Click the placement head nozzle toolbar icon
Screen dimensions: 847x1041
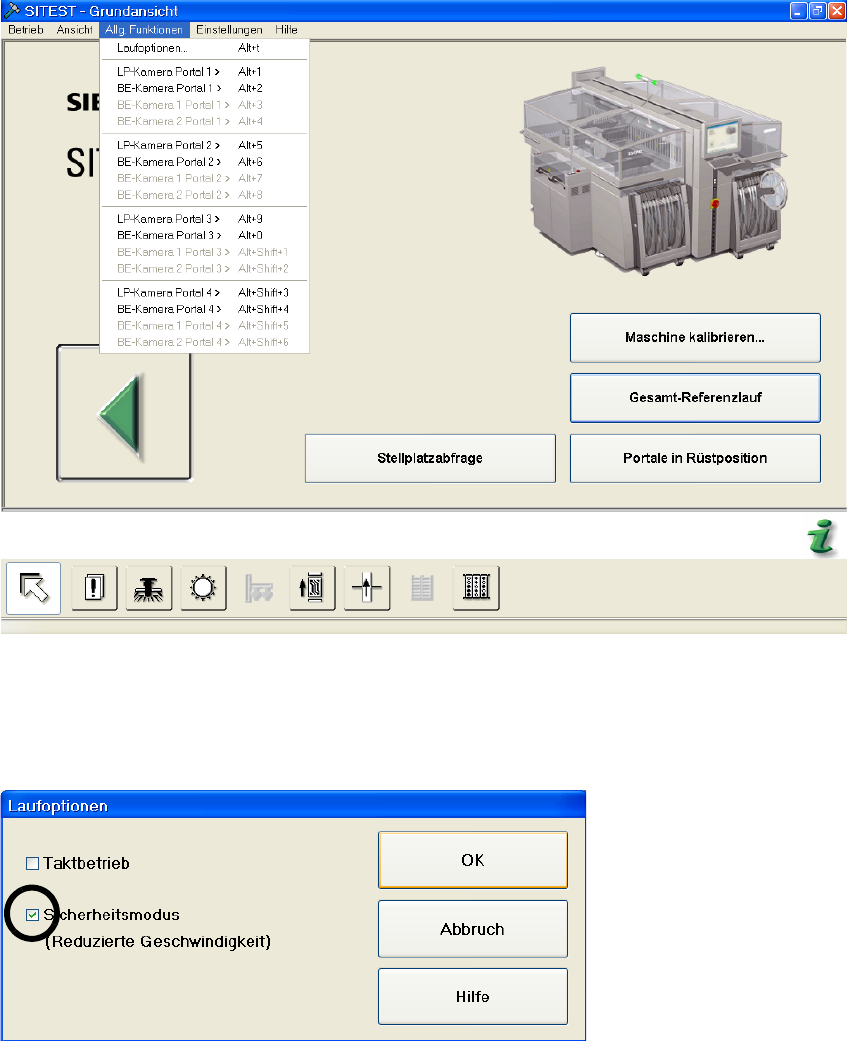coord(149,588)
